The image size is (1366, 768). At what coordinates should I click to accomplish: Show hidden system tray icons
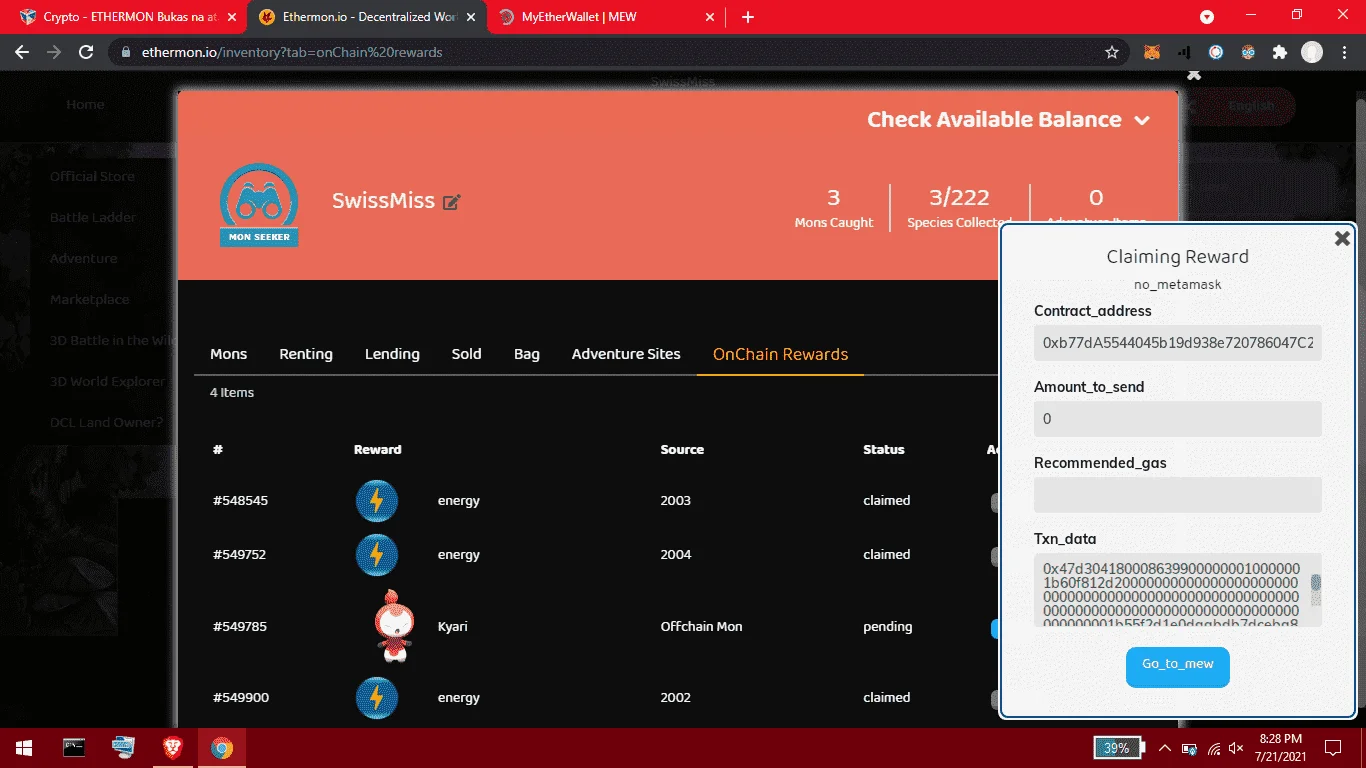click(1164, 748)
